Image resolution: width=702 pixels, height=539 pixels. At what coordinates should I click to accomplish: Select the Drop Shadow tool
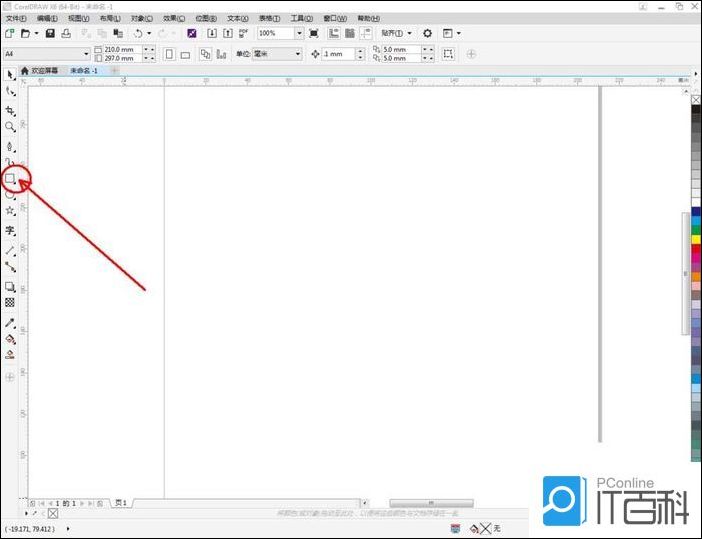pyautogui.click(x=10, y=287)
